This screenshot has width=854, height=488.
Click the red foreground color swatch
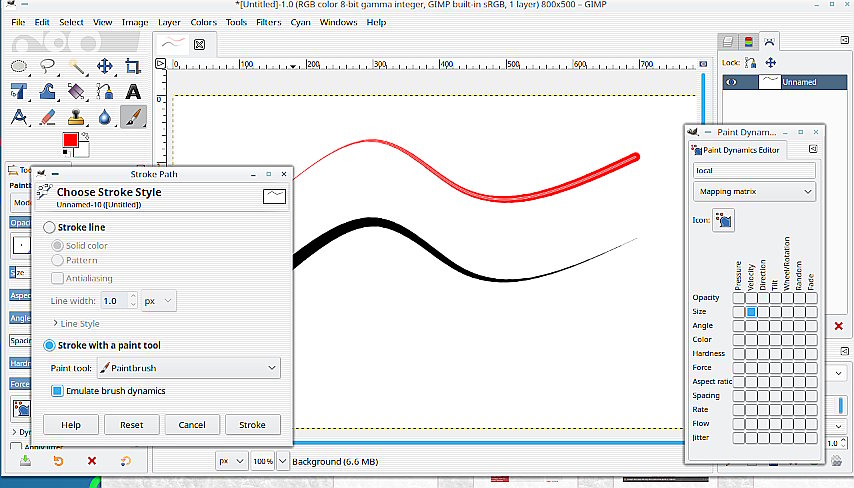tap(70, 140)
